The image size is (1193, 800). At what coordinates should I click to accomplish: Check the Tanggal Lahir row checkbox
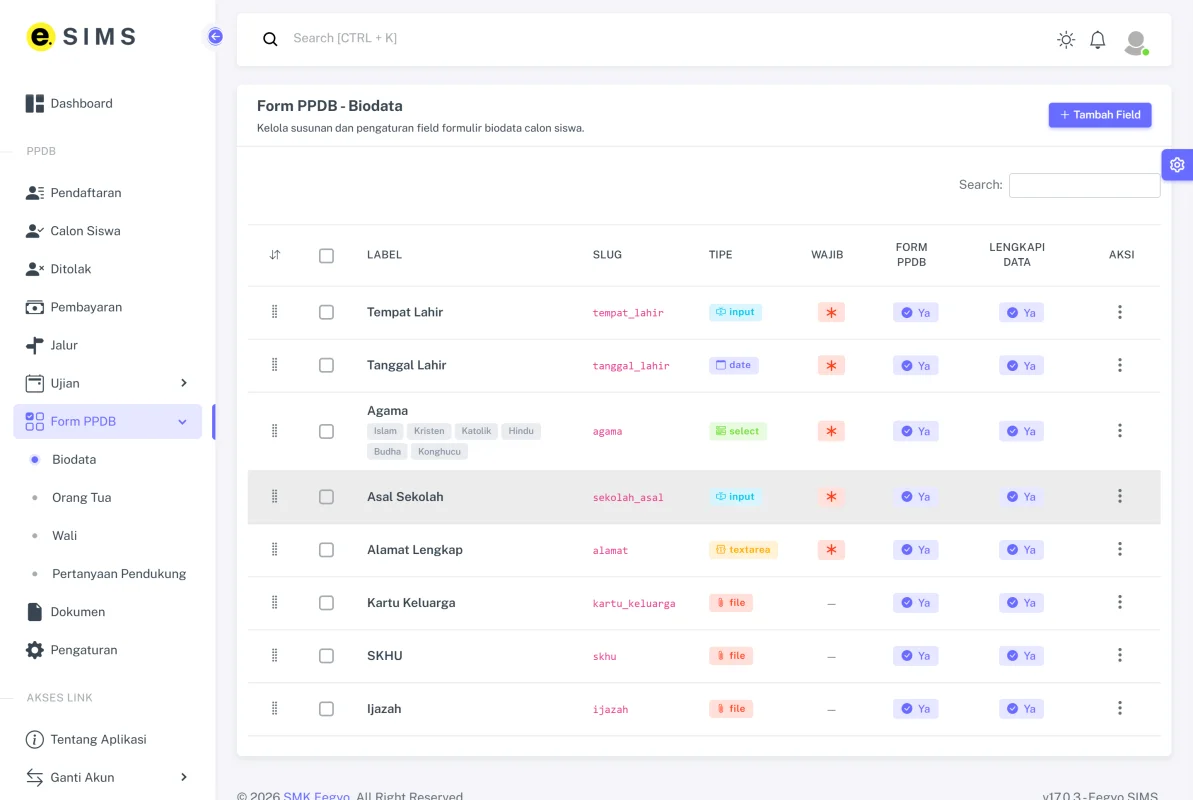coord(326,365)
